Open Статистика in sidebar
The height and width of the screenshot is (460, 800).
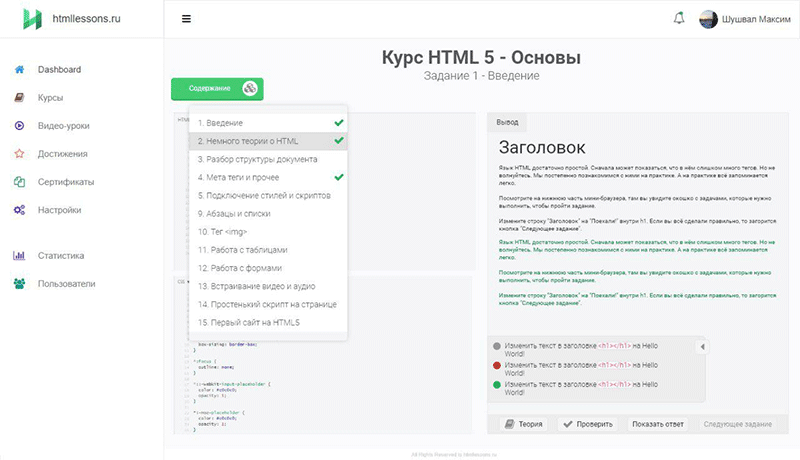[61, 255]
